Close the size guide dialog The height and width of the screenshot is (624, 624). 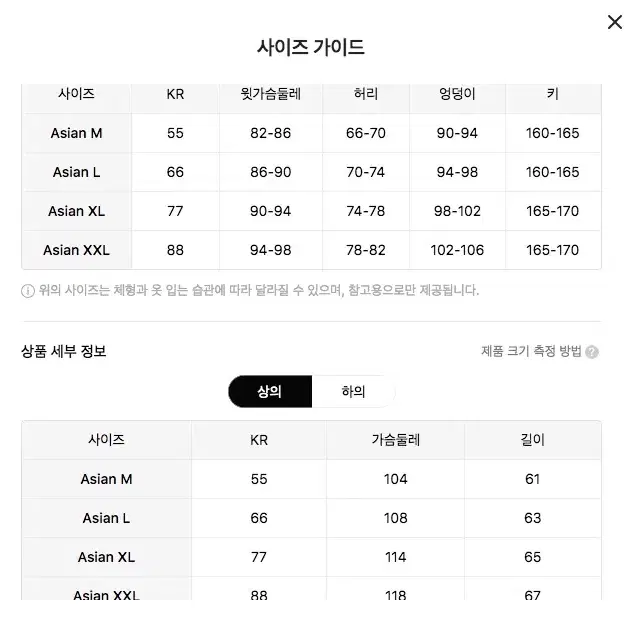(x=614, y=22)
